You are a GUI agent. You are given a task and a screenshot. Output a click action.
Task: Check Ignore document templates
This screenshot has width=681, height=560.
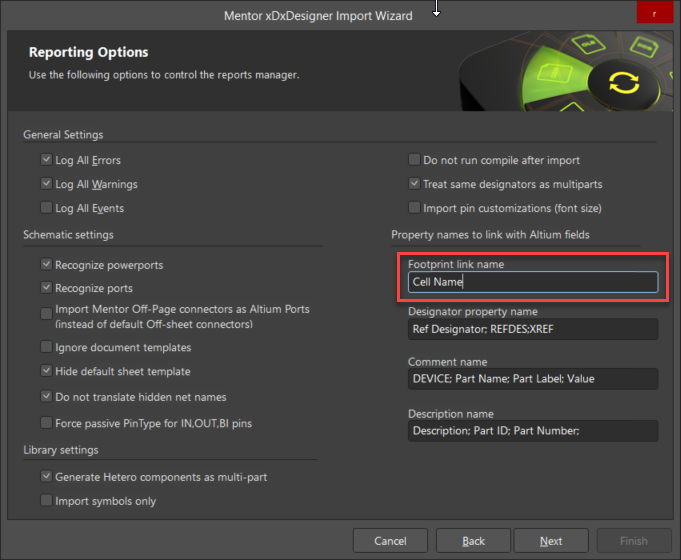click(46, 347)
